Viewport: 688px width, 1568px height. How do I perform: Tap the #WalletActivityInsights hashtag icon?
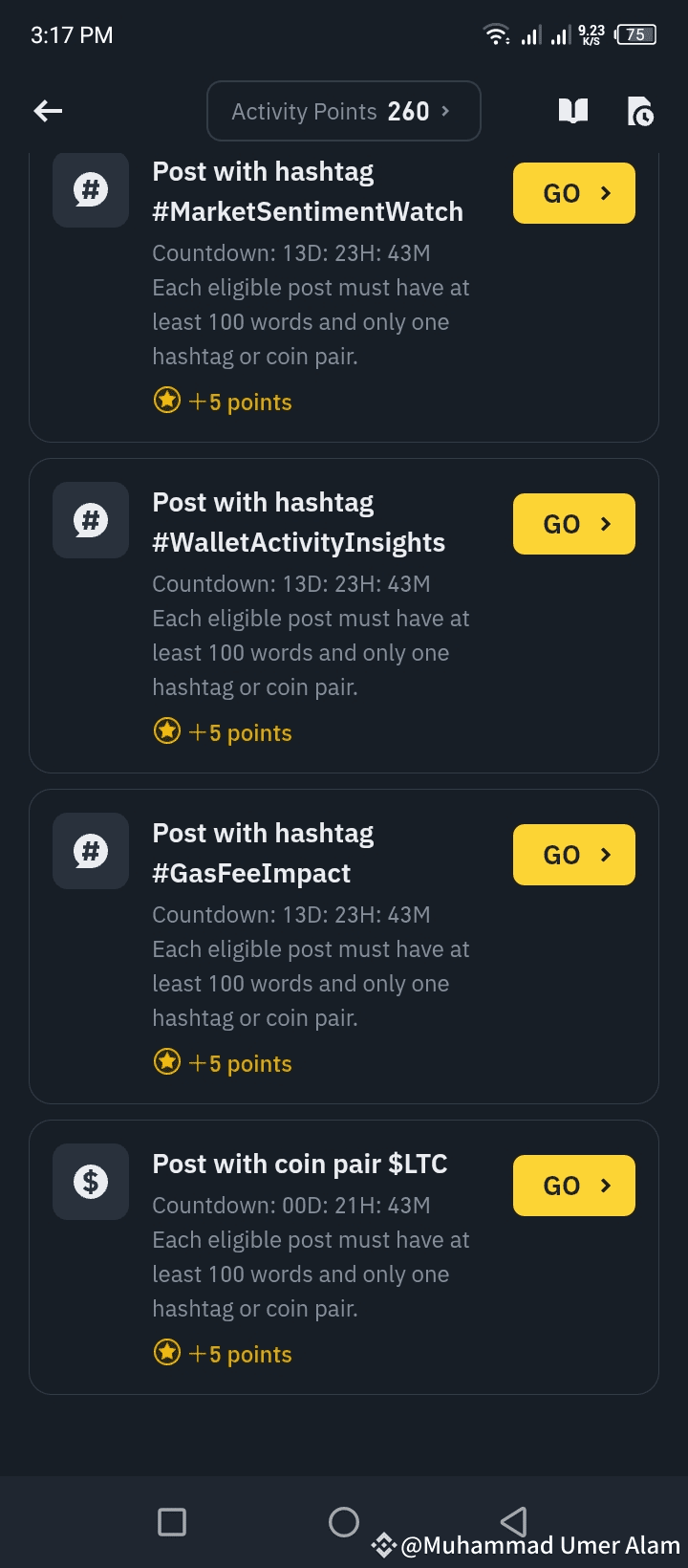(91, 520)
